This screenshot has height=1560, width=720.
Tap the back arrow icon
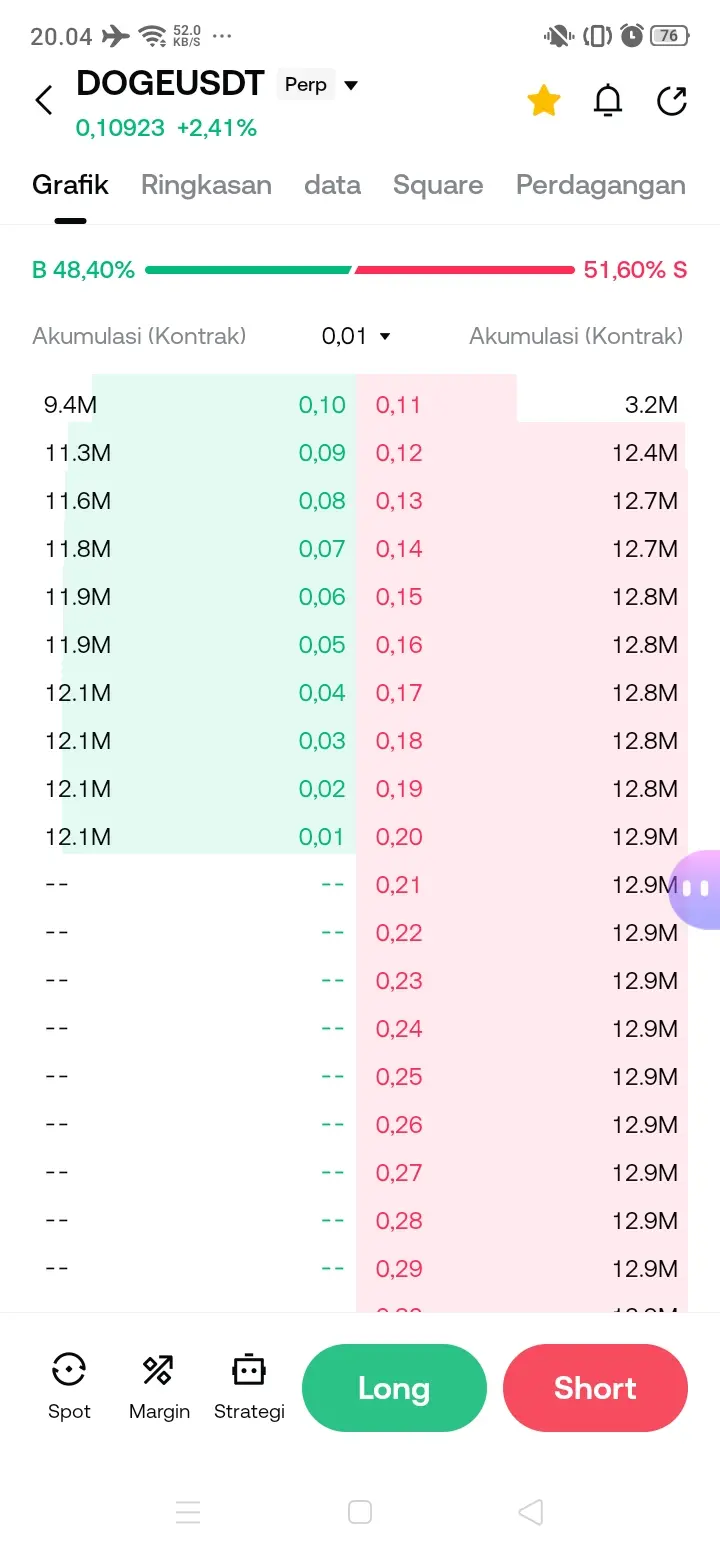44,100
